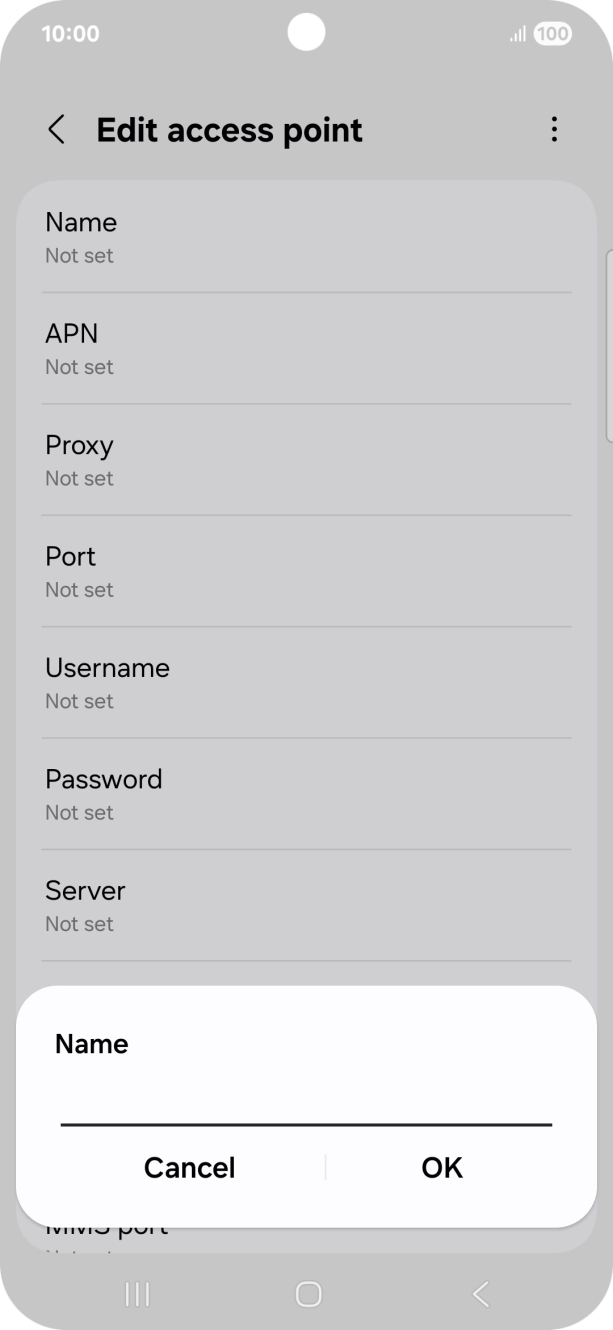This screenshot has width=613, height=1330.
Task: Open the three-dot overflow menu
Action: pos(554,130)
